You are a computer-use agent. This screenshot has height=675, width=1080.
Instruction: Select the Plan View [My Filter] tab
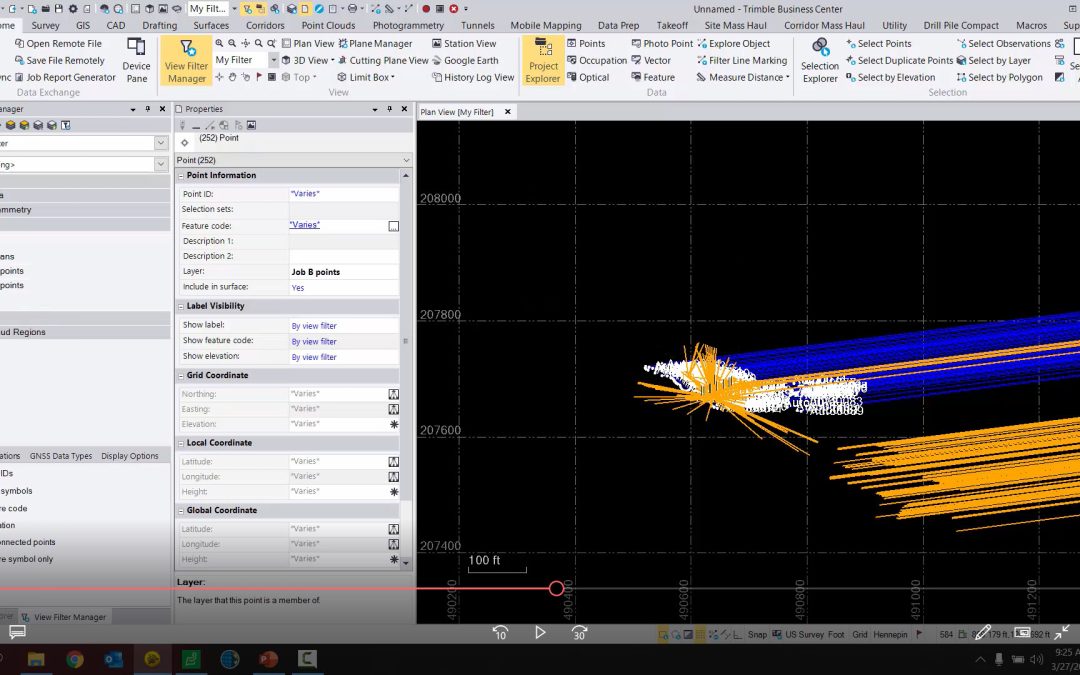click(457, 112)
